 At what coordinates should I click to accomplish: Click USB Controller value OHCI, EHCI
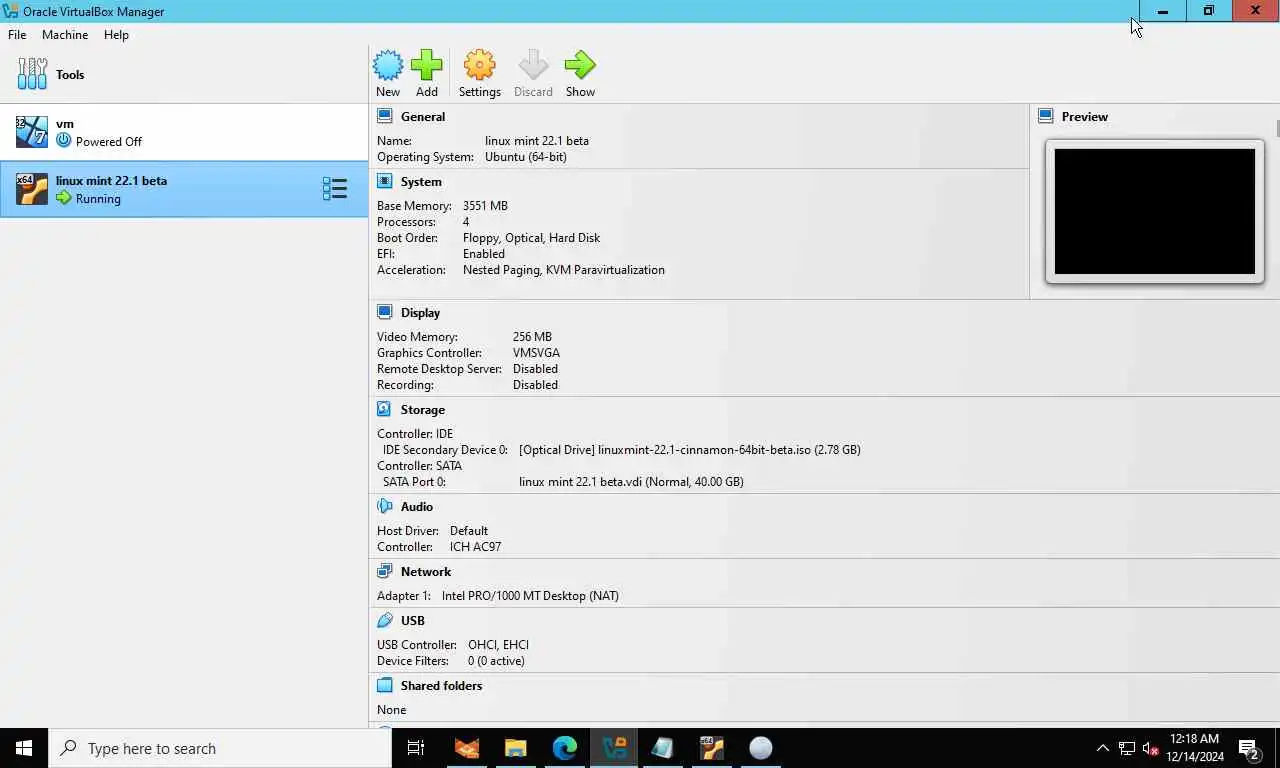coord(498,645)
